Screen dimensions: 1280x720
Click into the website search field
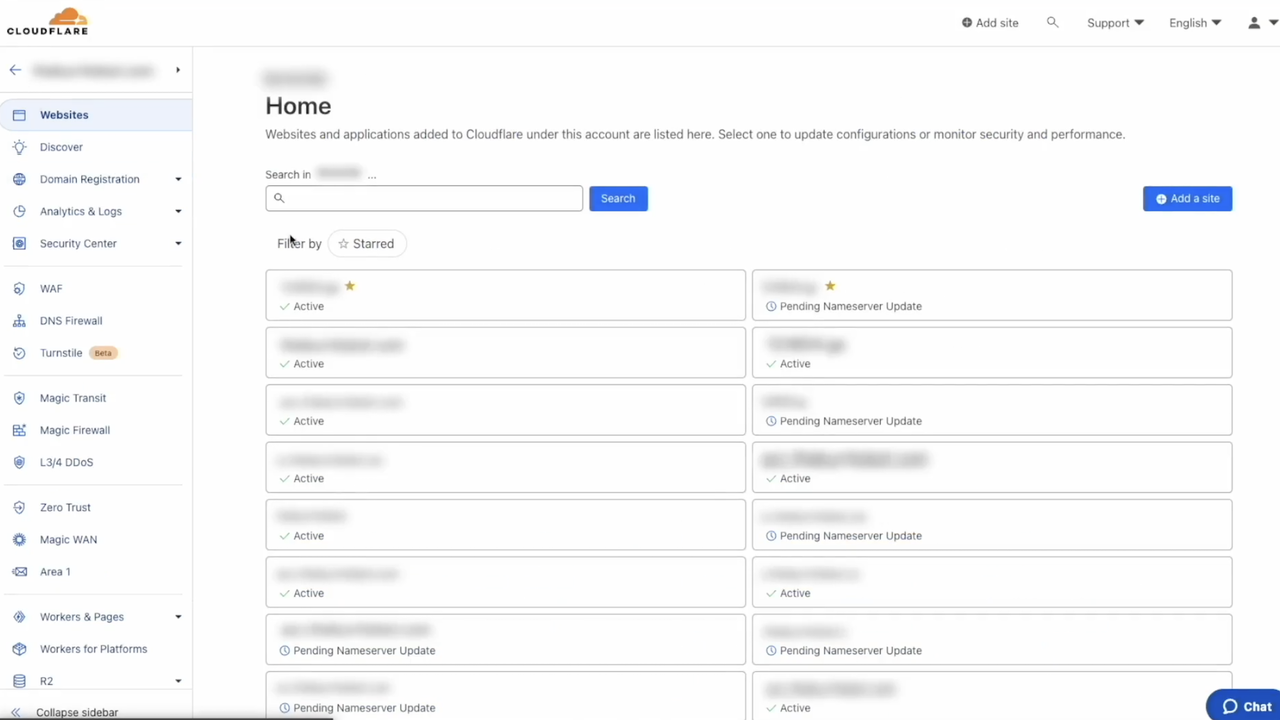point(430,198)
